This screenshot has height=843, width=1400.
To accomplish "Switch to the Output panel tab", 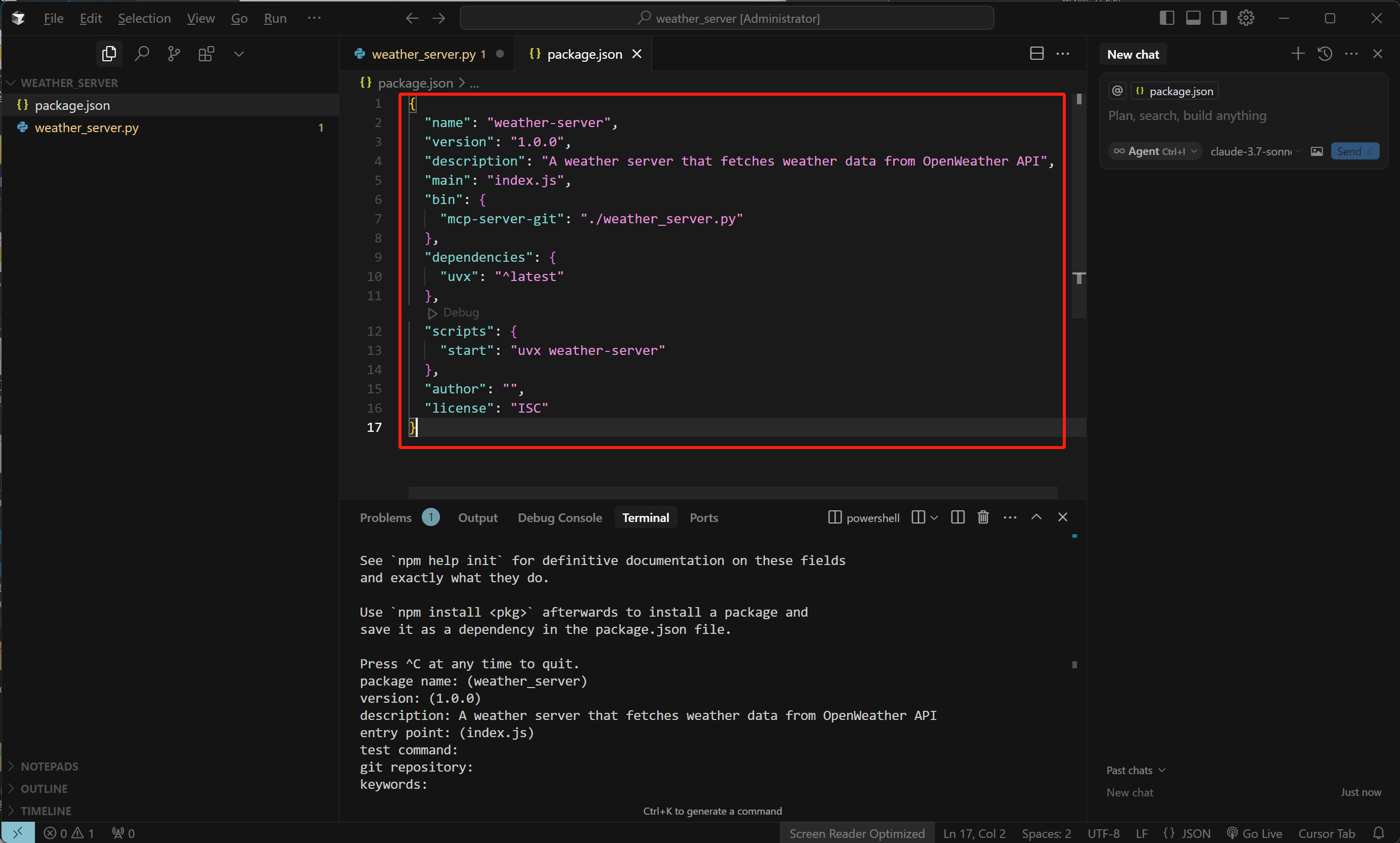I will click(477, 517).
